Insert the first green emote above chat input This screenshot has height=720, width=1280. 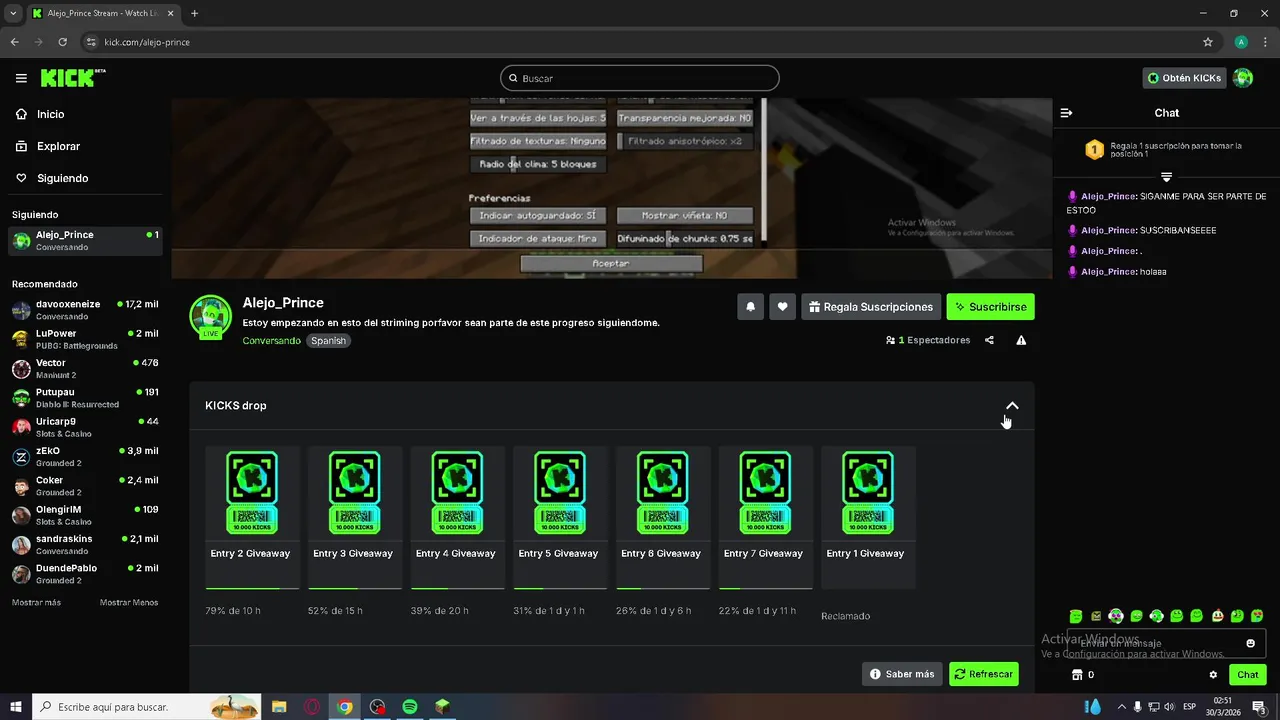[x=1076, y=616]
